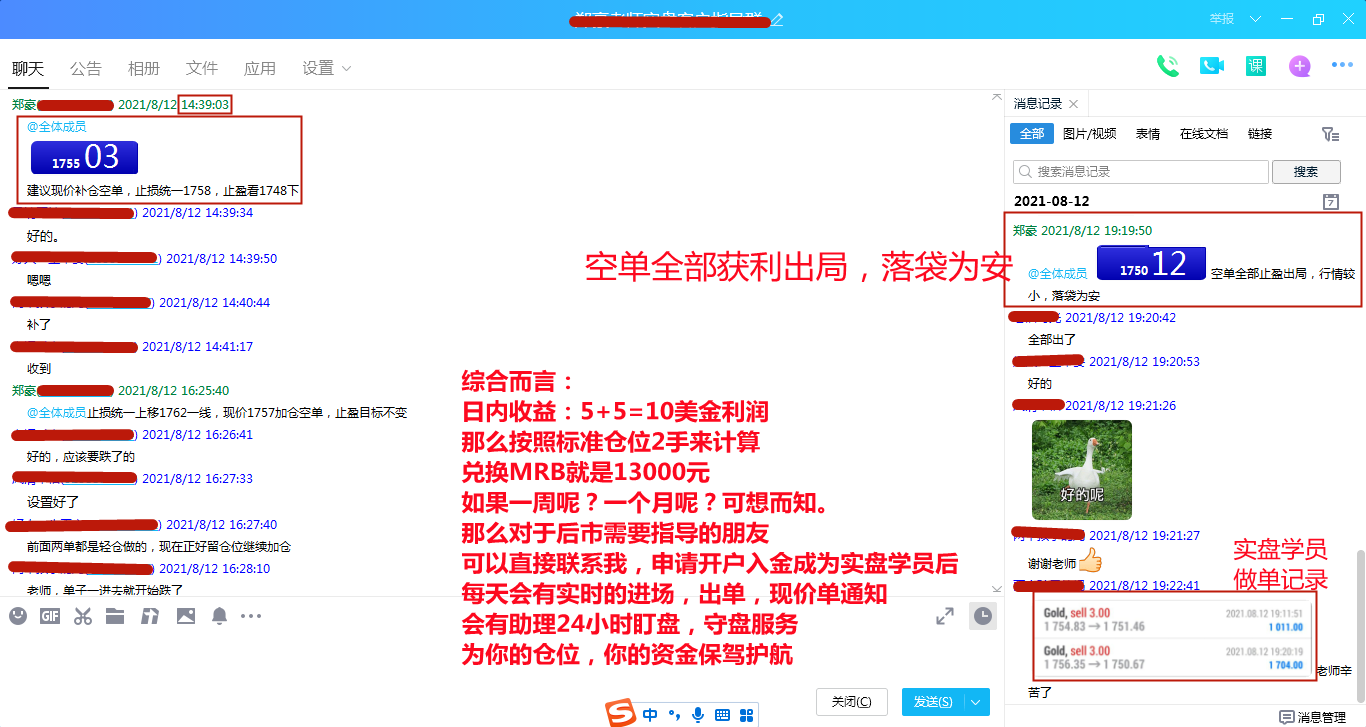Click the Sogou voice input microphone
This screenshot has height=727, width=1366.
(698, 715)
